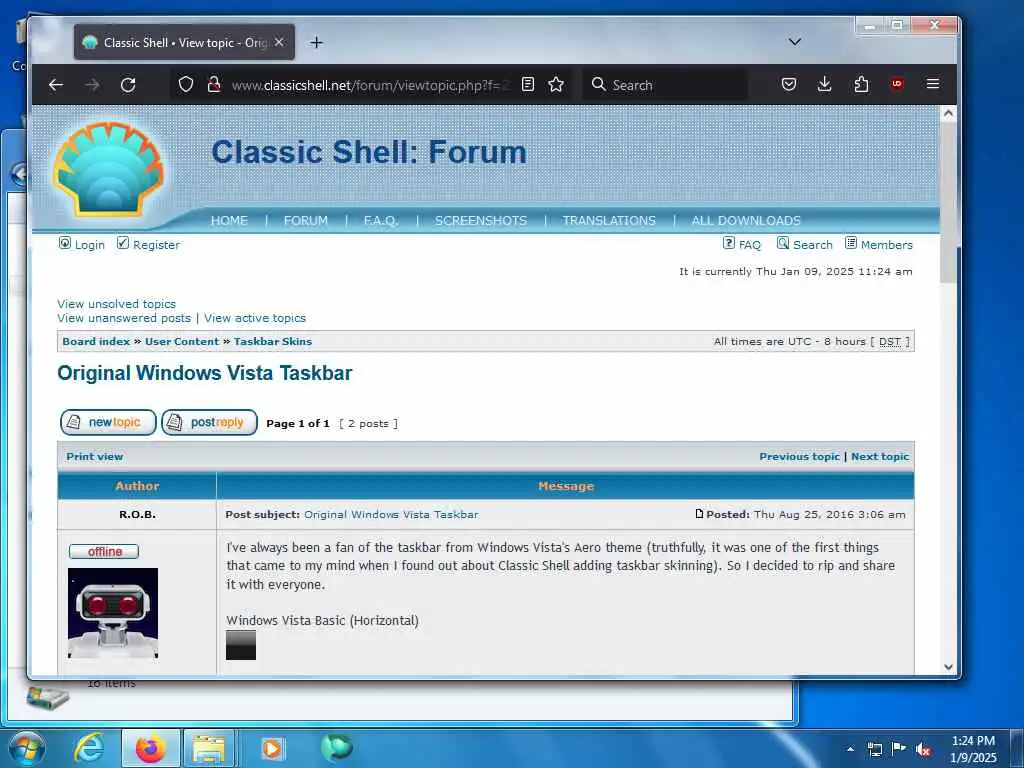Open the downloads panel

point(825,84)
